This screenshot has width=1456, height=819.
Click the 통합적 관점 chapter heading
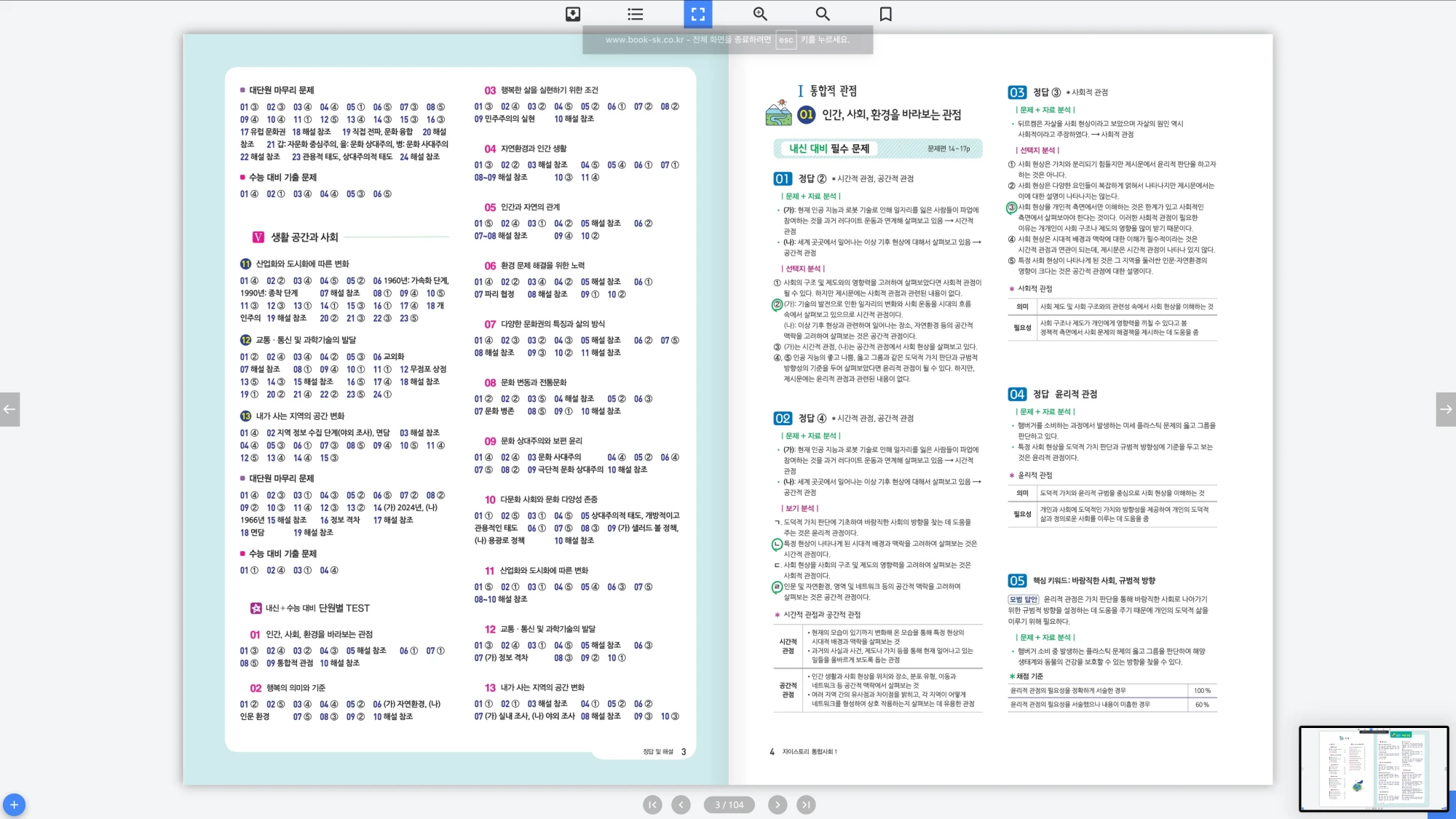click(833, 91)
